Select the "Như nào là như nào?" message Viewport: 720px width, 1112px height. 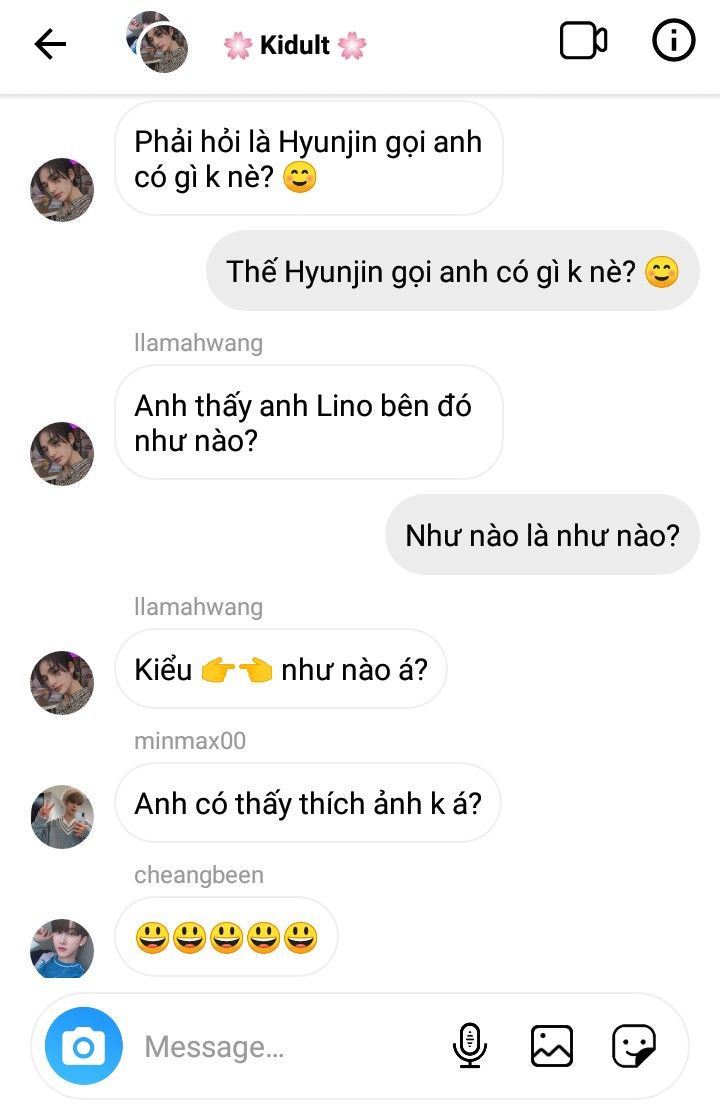[542, 535]
